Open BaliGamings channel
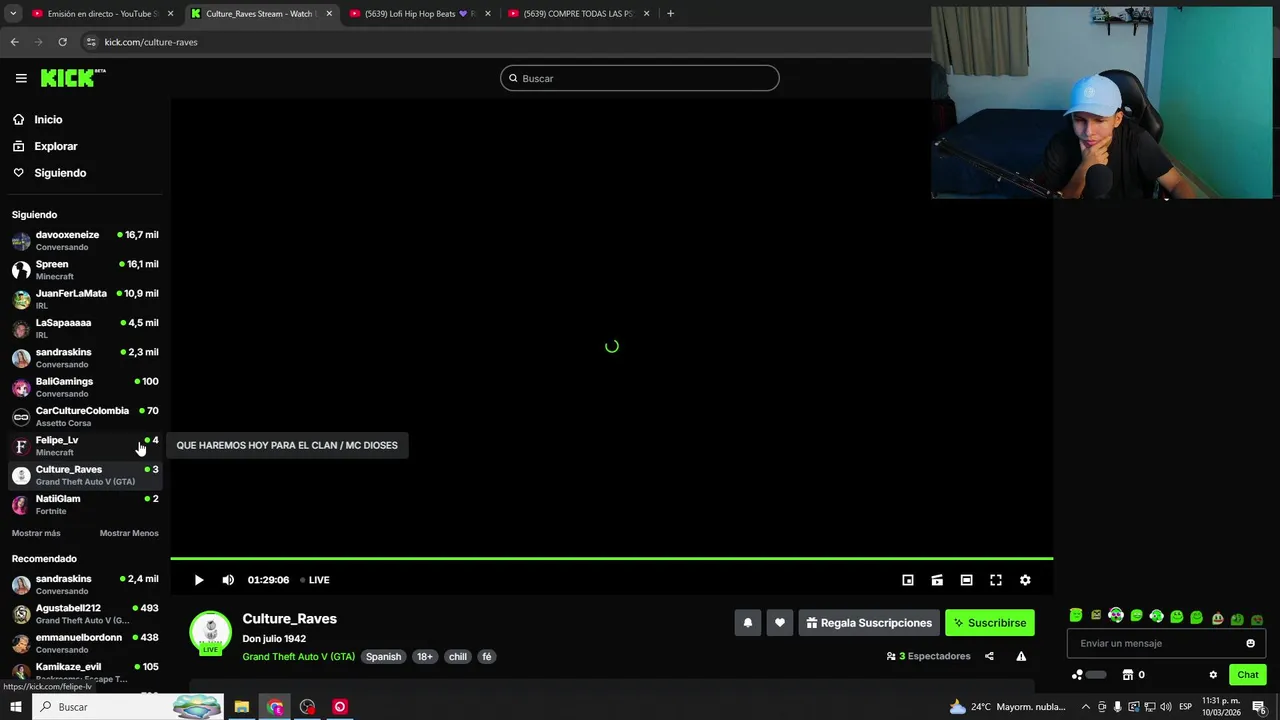 click(85, 387)
